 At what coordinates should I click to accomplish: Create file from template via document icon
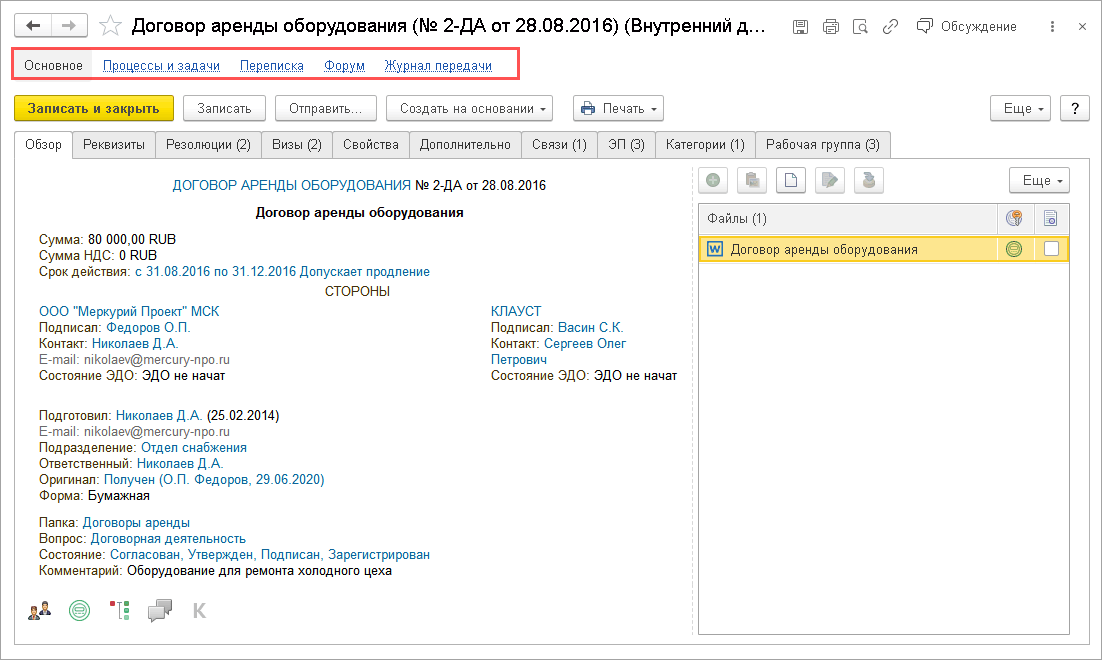pyautogui.click(x=790, y=180)
